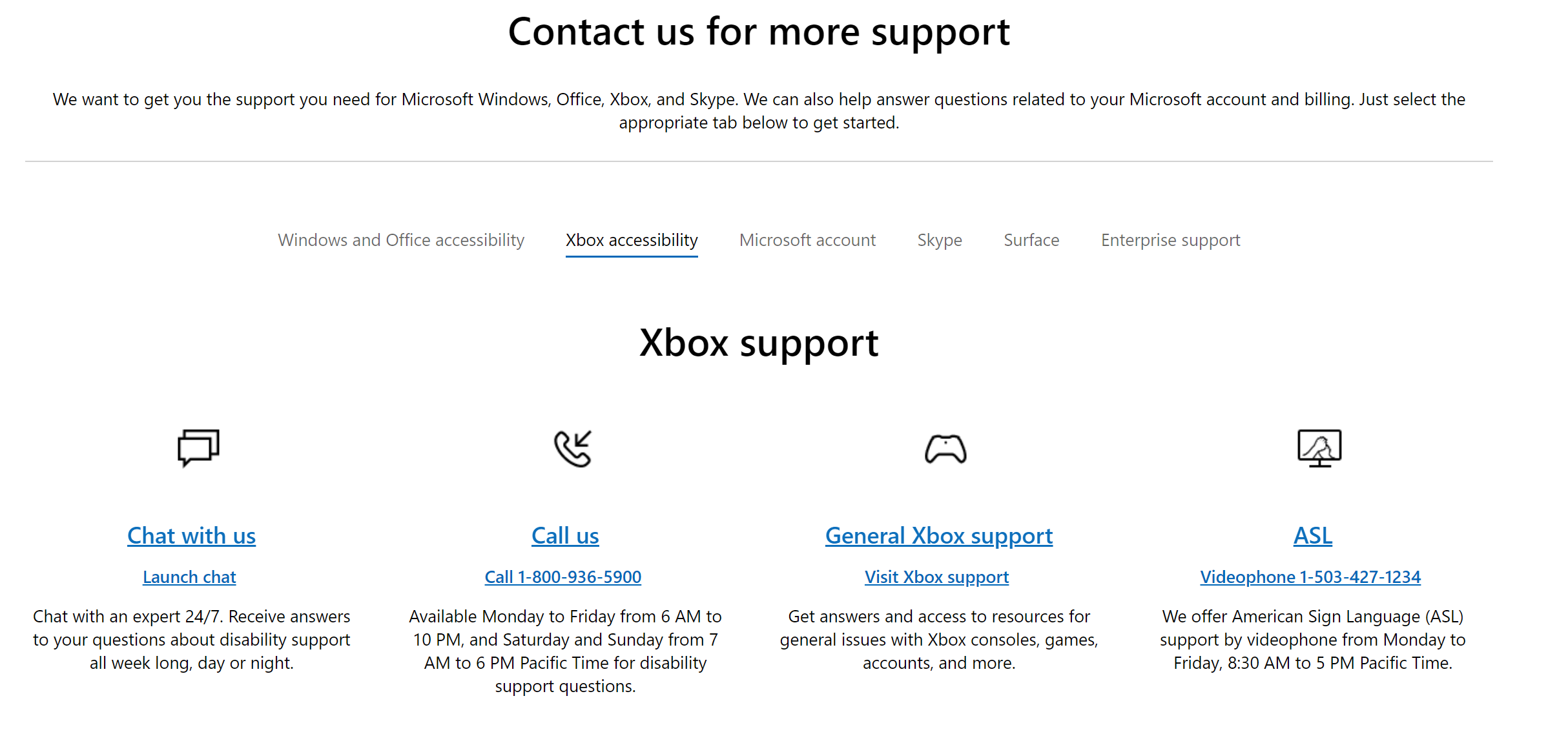Click the Skype tab
The image size is (1568, 756).
click(x=939, y=239)
